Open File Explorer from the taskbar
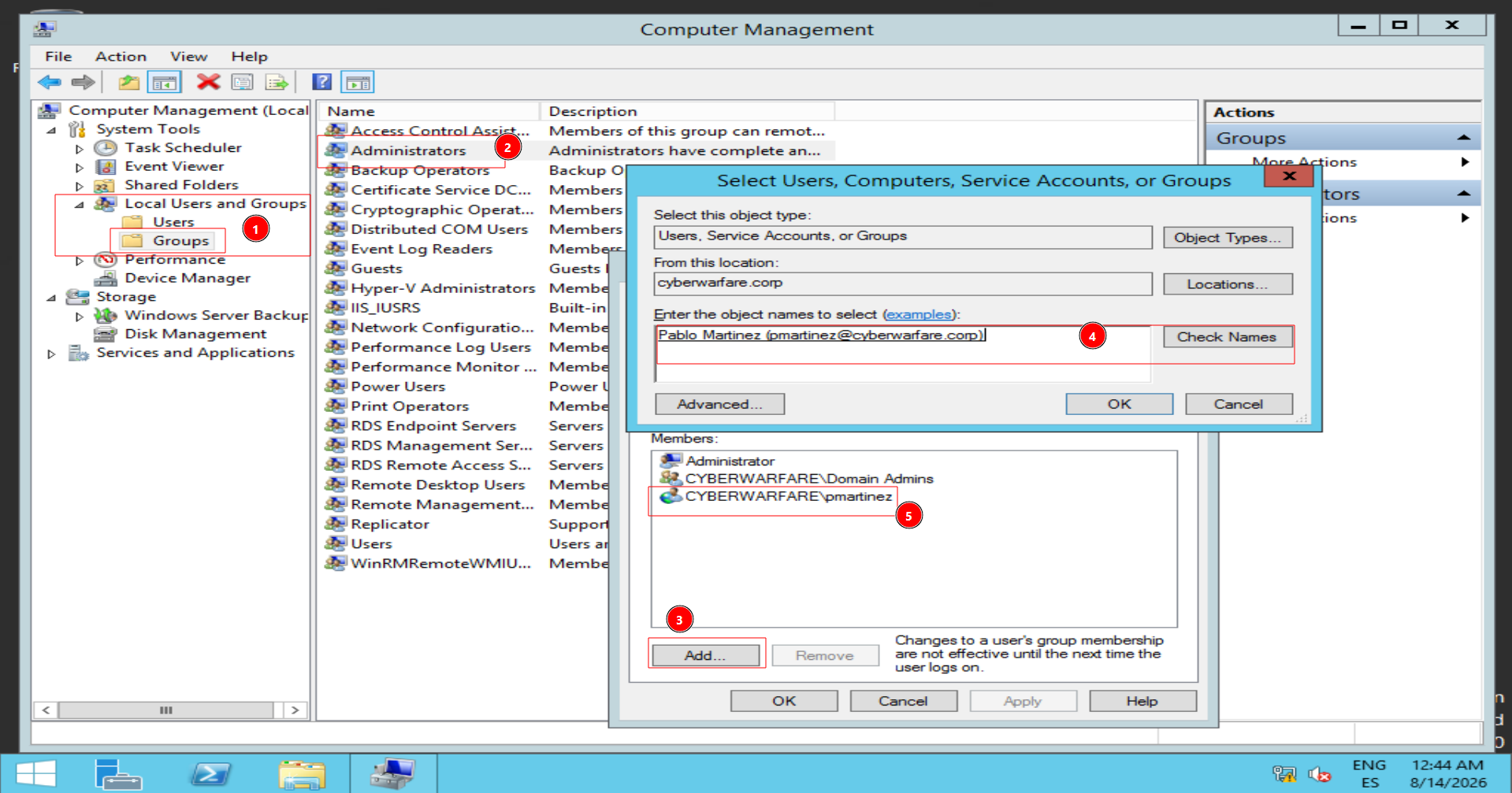Screen dimensions: 1512x793 coord(302,774)
